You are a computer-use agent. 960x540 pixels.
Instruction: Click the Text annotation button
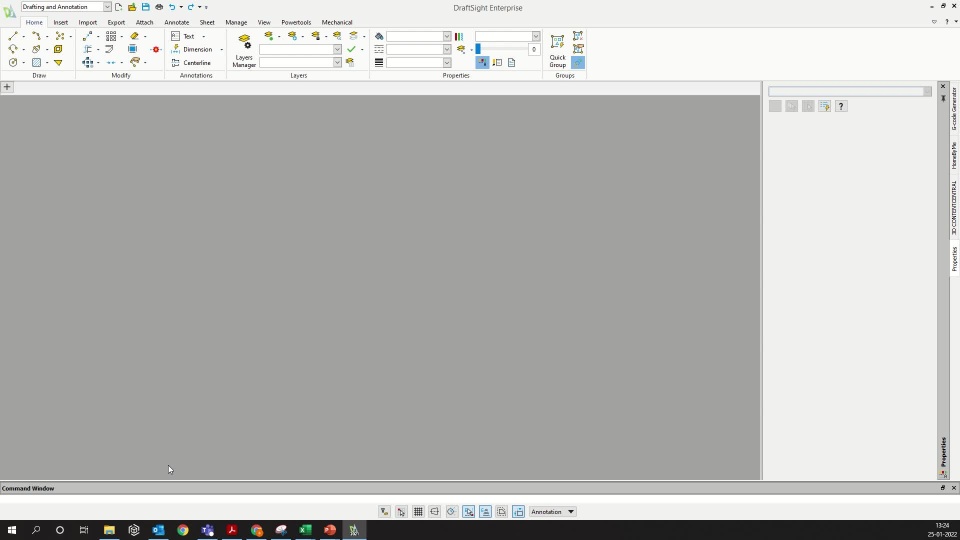click(x=183, y=36)
